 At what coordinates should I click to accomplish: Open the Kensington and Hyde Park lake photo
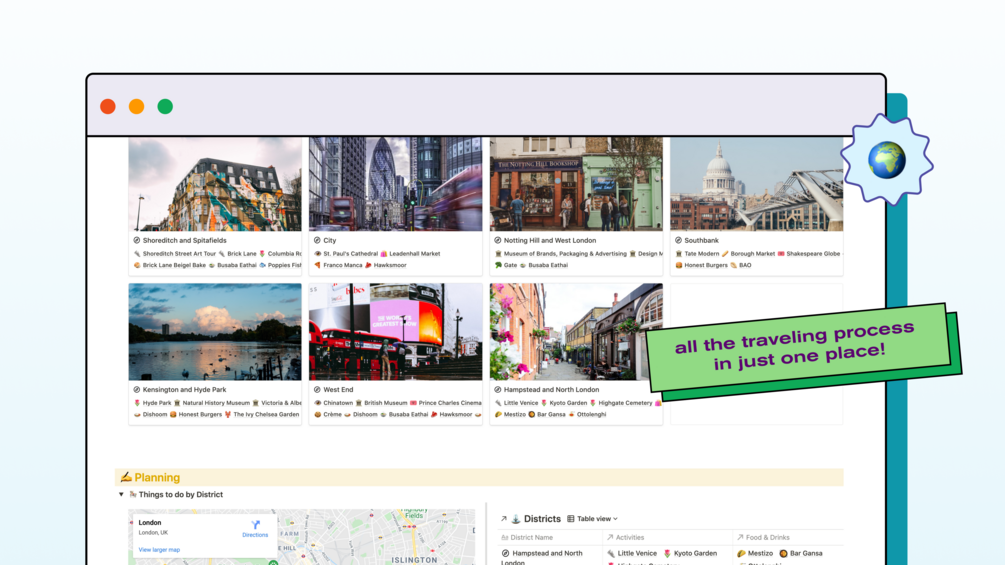tap(215, 332)
